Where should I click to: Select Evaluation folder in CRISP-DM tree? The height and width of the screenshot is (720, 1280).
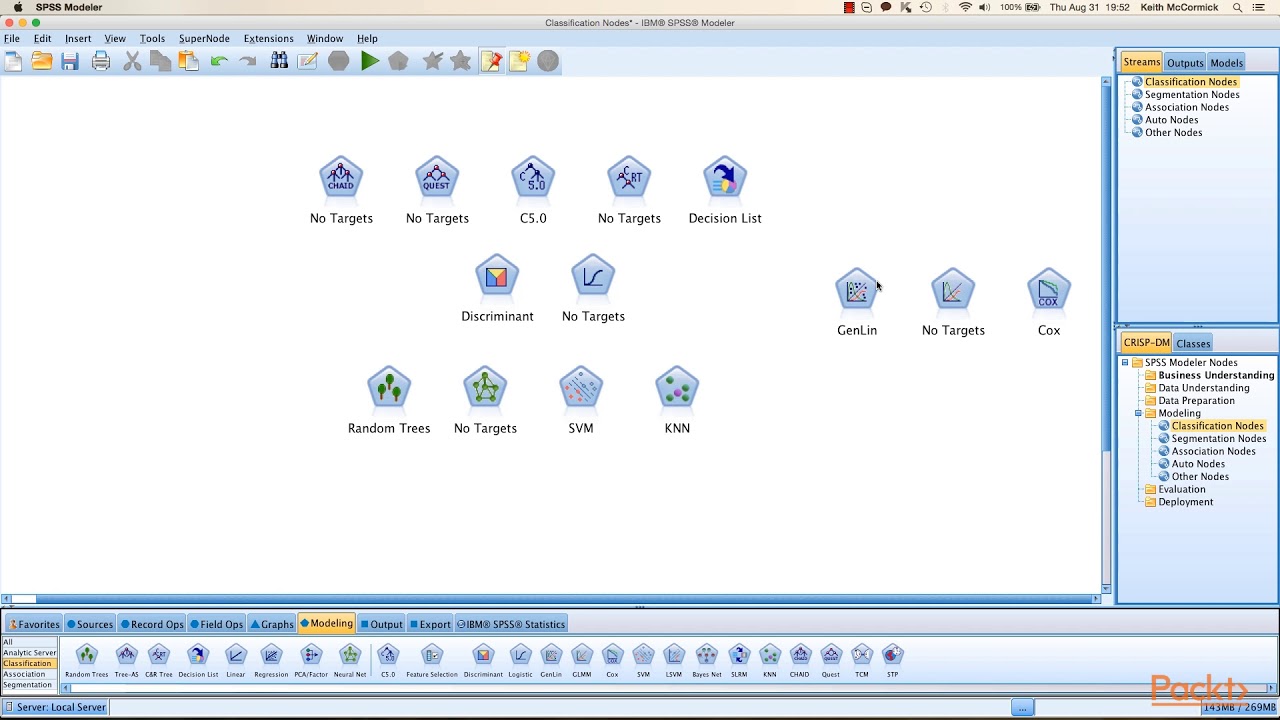[x=1181, y=489]
